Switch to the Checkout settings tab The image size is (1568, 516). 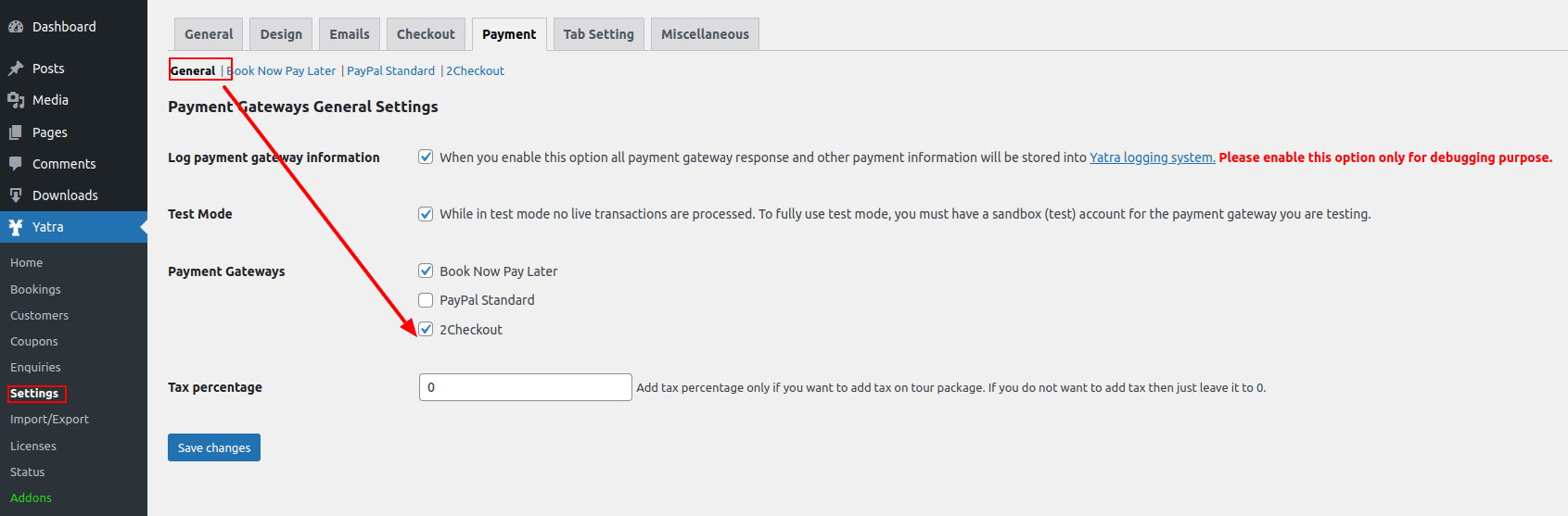tap(426, 34)
